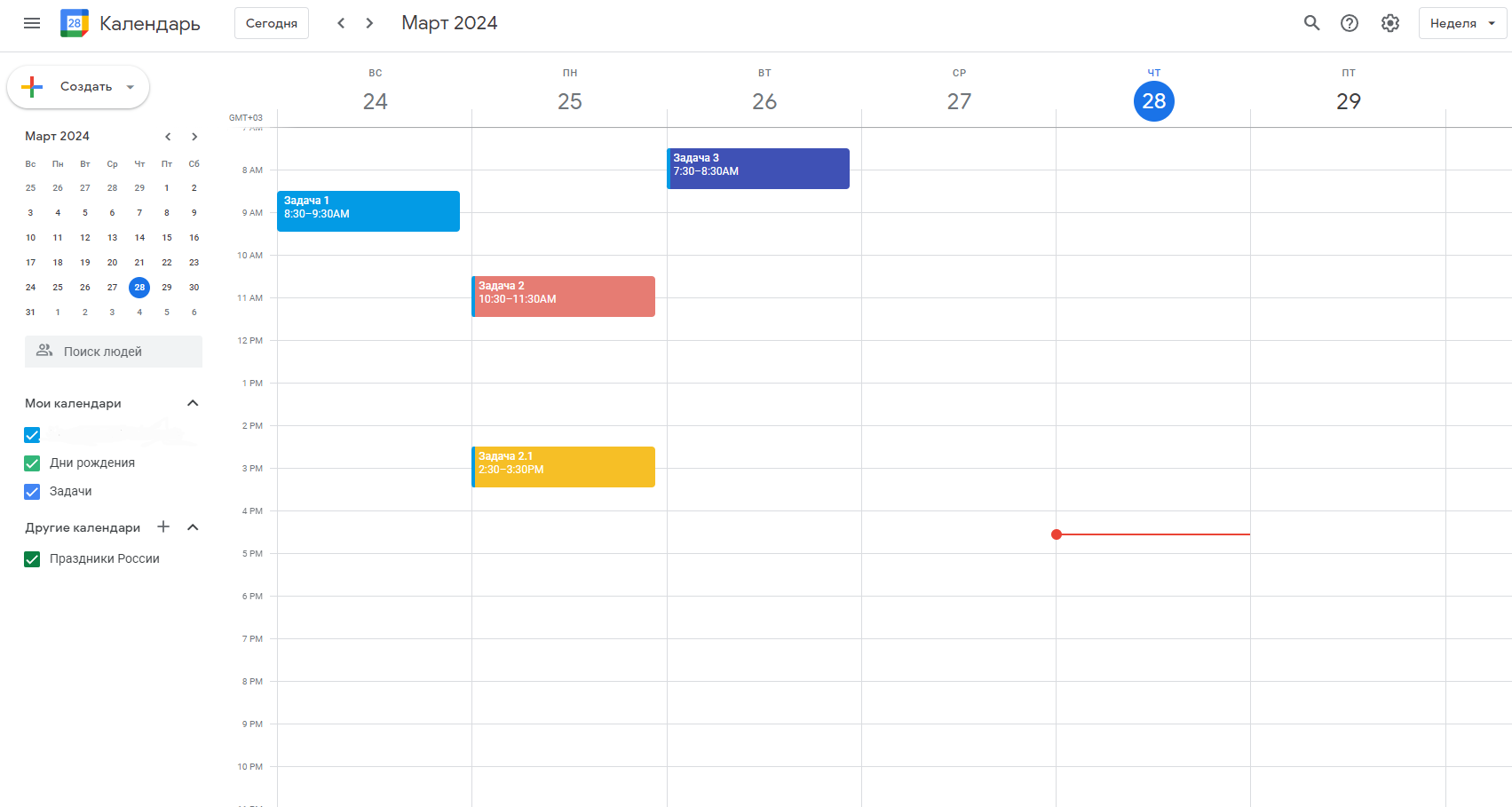Open the day view for today, Thursday 28
This screenshot has height=807, width=1512.
[1154, 101]
